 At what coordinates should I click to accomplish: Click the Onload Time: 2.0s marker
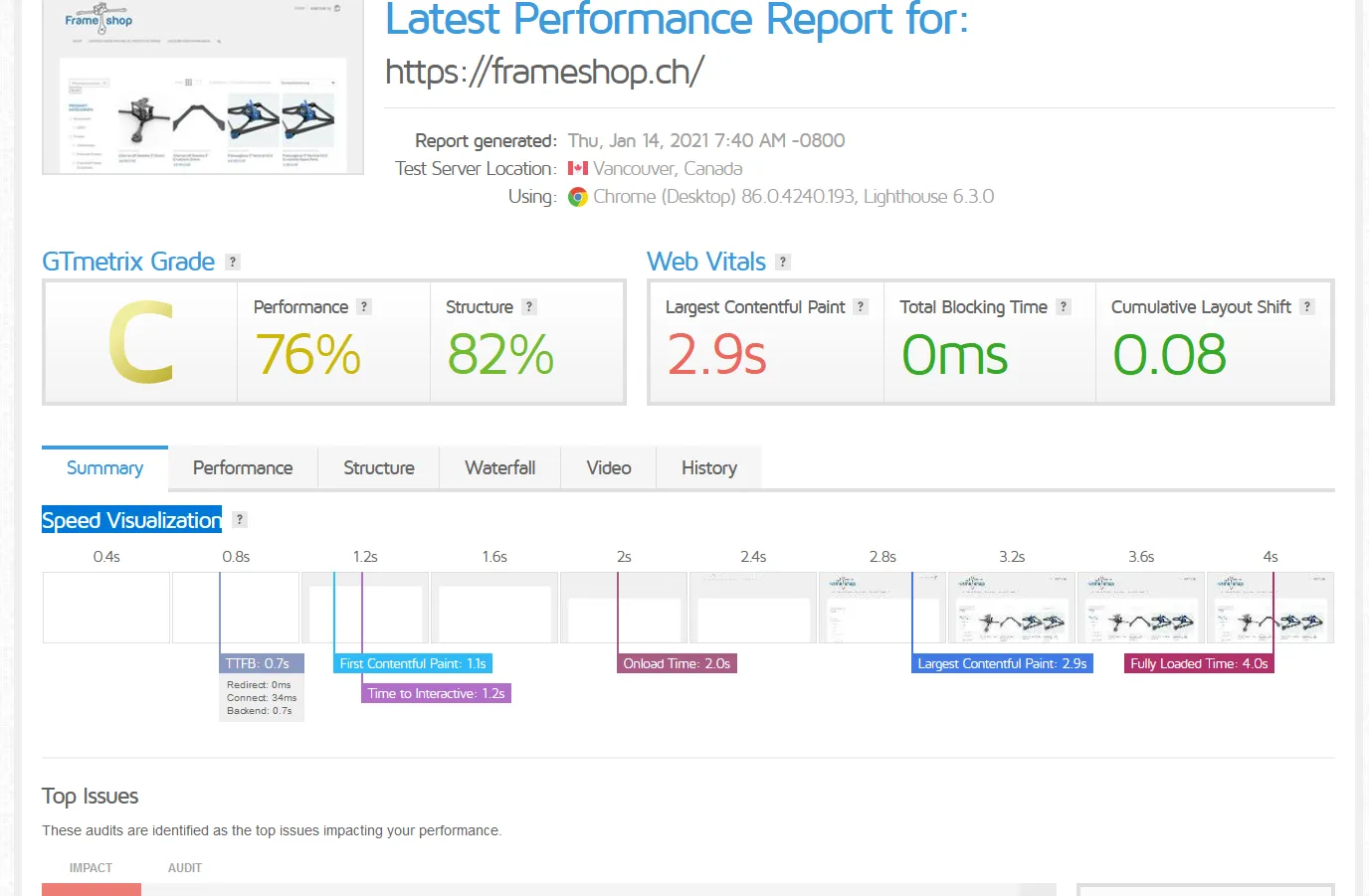677,663
